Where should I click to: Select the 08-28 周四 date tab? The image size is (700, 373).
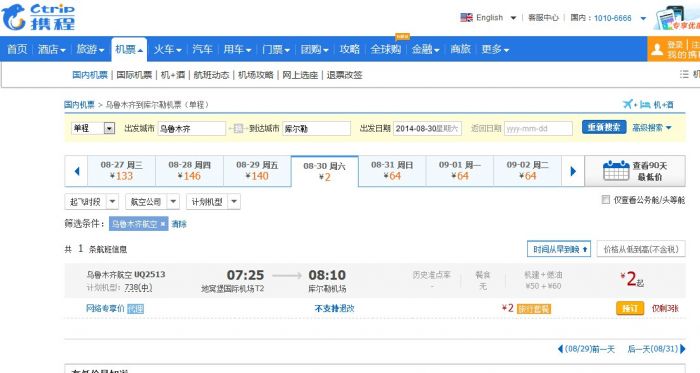coord(189,171)
